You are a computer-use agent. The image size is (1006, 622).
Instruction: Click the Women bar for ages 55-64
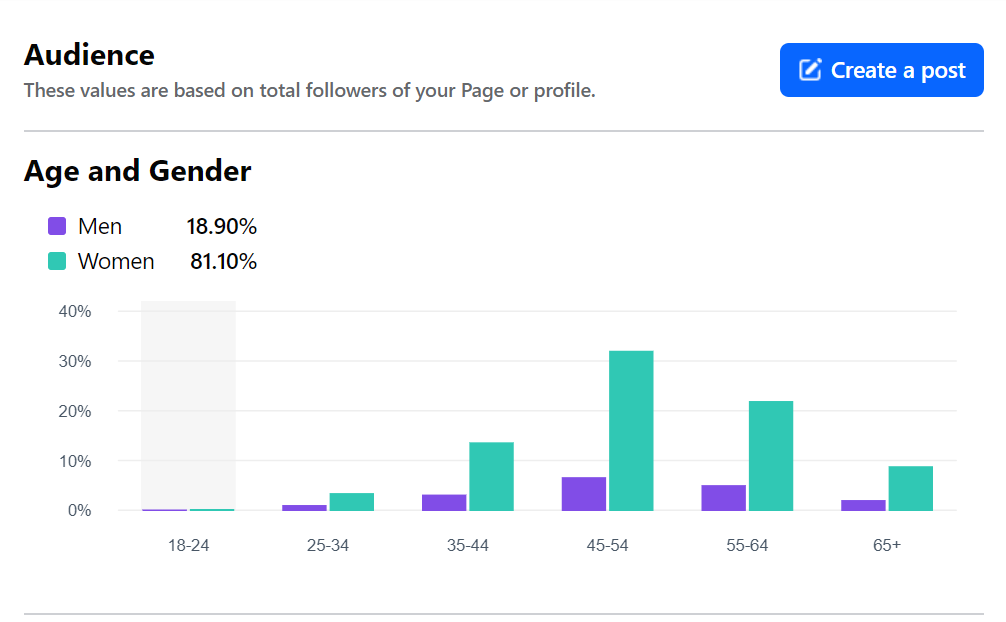point(771,455)
